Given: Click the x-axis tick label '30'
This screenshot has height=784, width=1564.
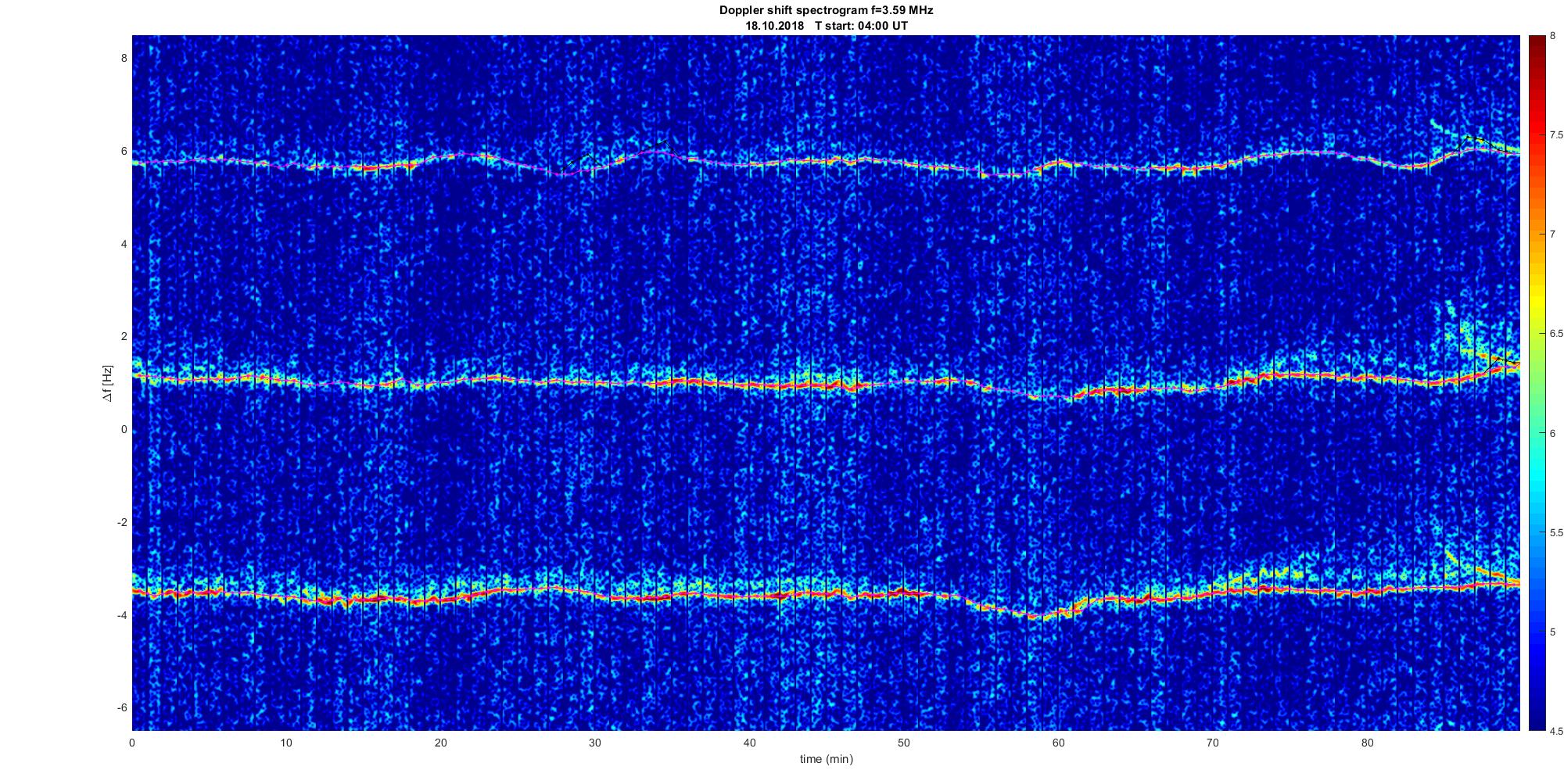Looking at the screenshot, I should pyautogui.click(x=595, y=743).
